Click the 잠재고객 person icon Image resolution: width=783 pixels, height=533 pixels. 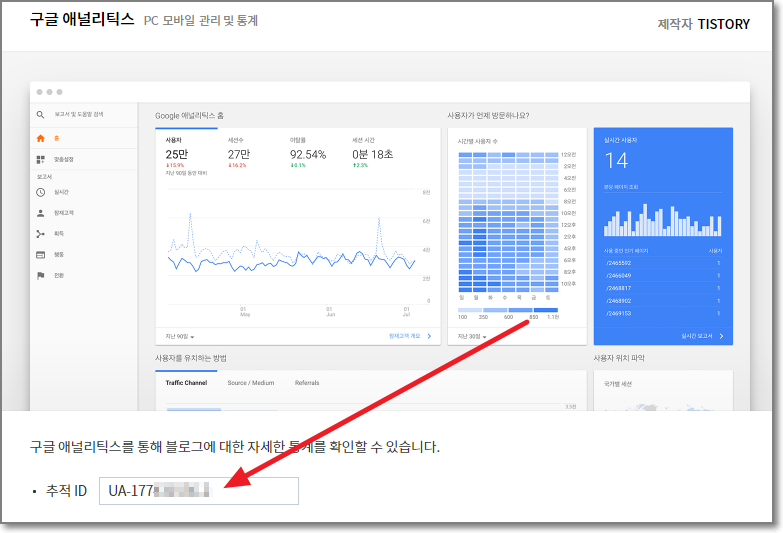click(41, 213)
